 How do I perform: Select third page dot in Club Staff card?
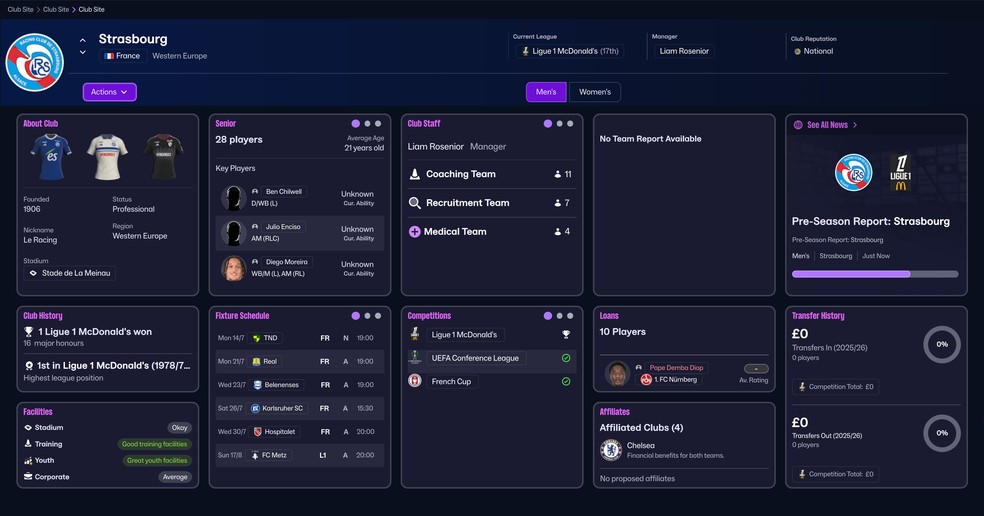[570, 124]
